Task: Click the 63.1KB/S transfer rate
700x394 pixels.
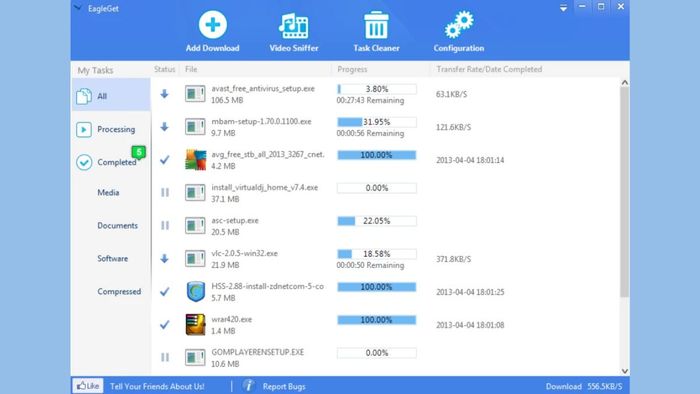Action: pyautogui.click(x=451, y=94)
